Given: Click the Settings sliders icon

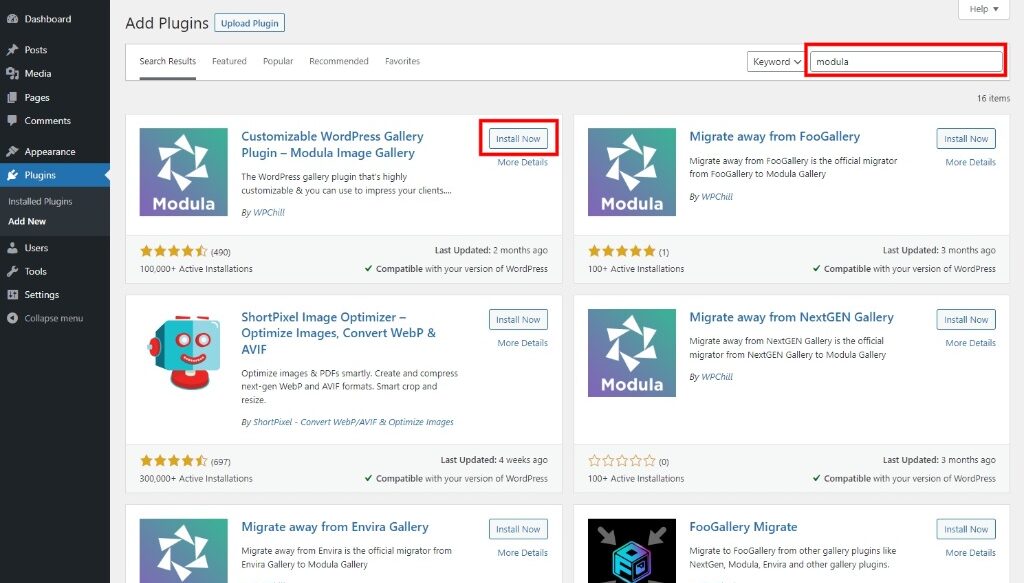Looking at the screenshot, I should tap(12, 295).
